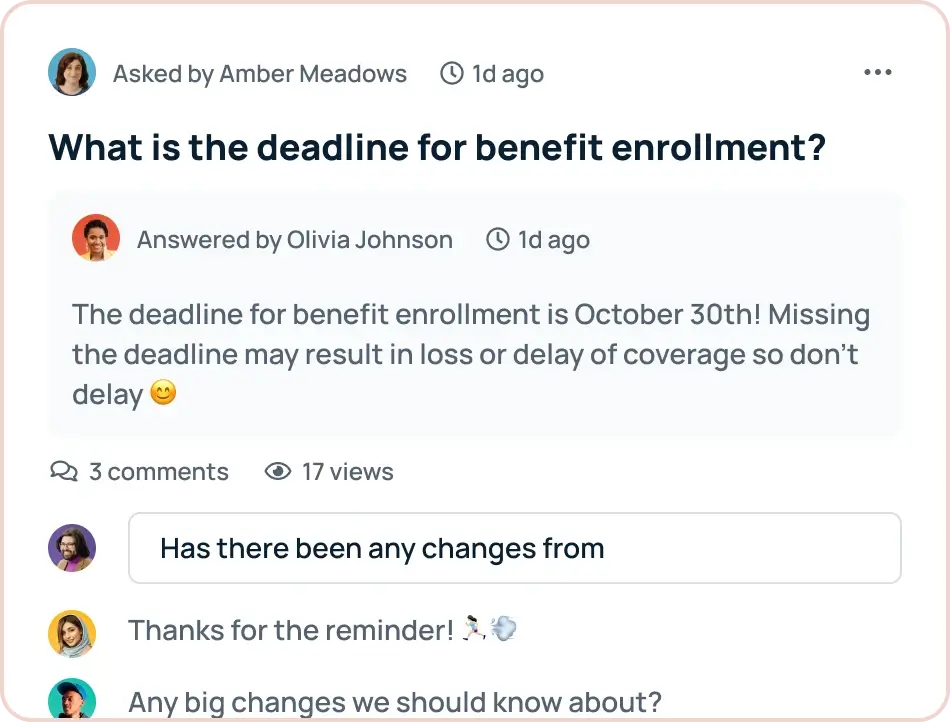Click the smiley emoji in the answer
950x722 pixels.
coord(163,394)
